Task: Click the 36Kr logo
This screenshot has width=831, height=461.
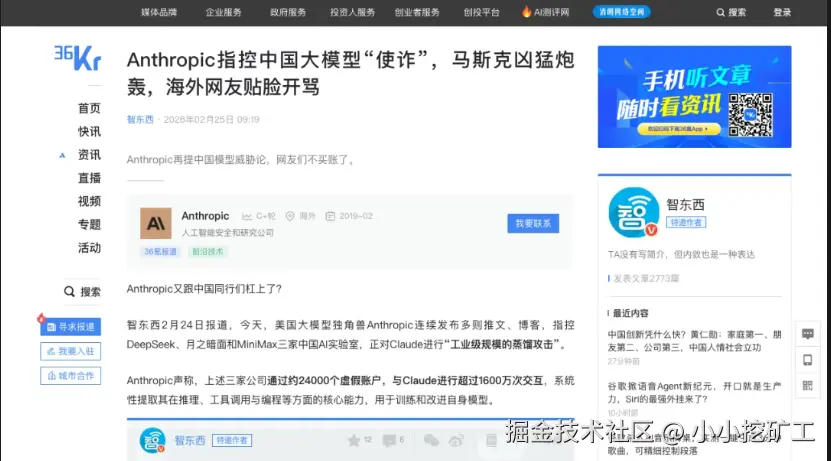Action: click(77, 58)
